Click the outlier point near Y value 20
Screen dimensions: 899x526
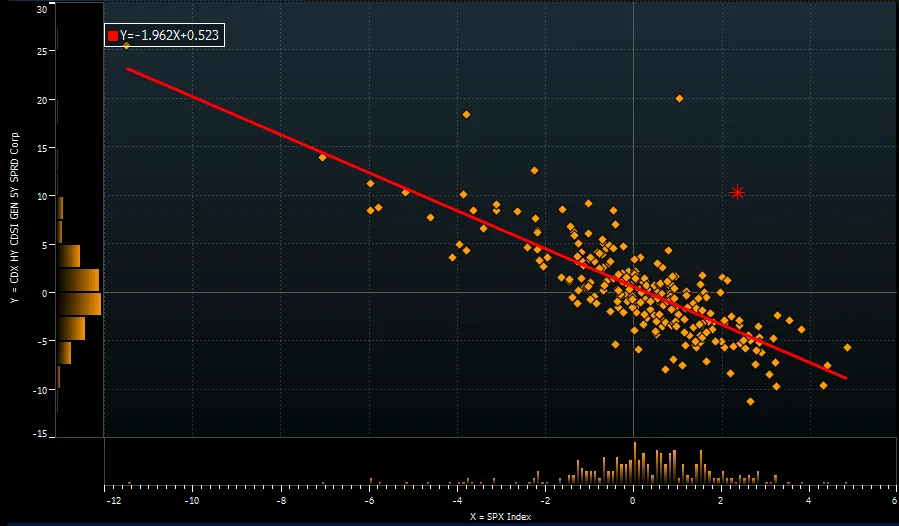point(679,98)
